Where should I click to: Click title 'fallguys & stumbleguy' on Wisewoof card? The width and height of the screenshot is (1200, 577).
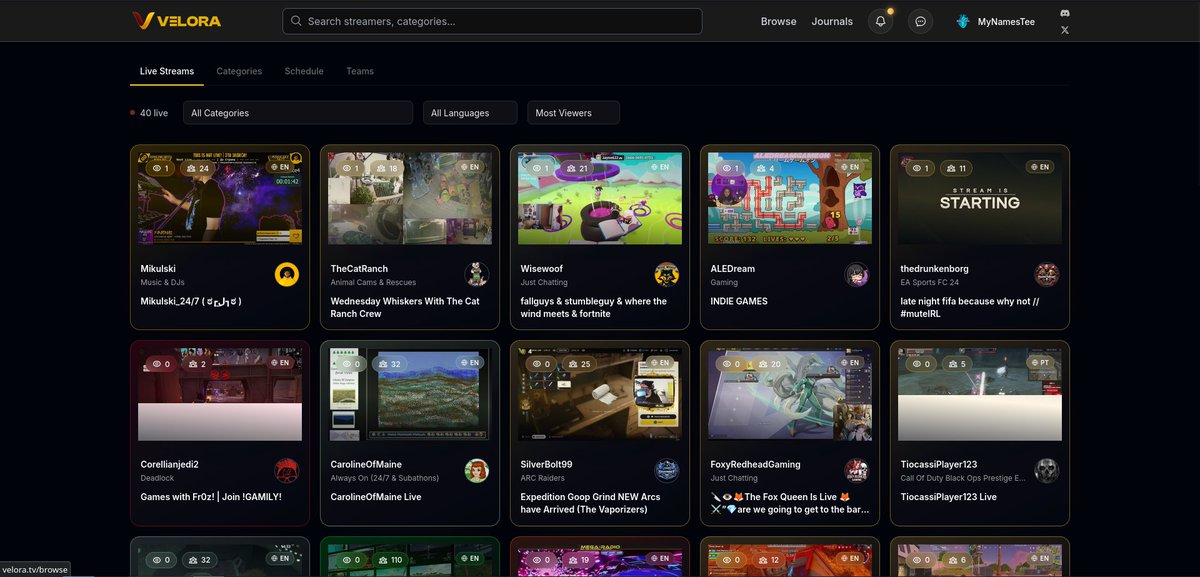tap(594, 307)
